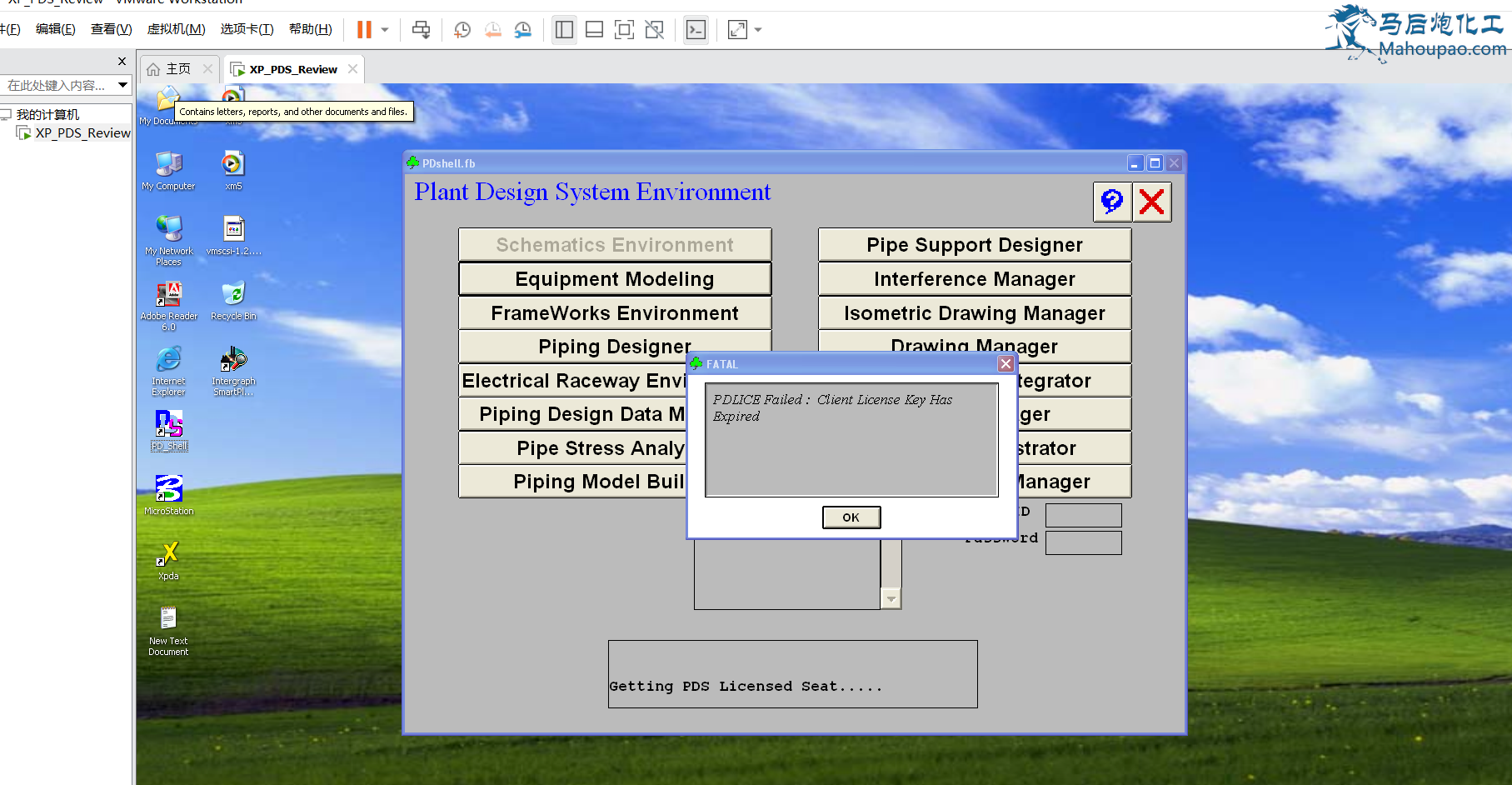1512x785 pixels.
Task: Open Interference Manager
Action: 975,279
